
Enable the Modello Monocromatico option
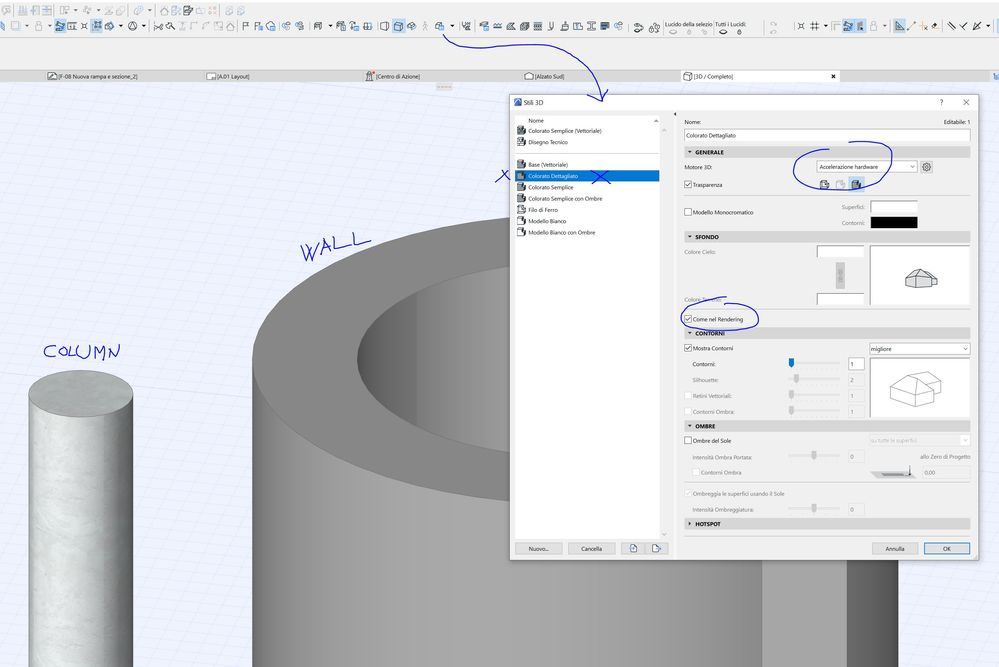point(687,211)
